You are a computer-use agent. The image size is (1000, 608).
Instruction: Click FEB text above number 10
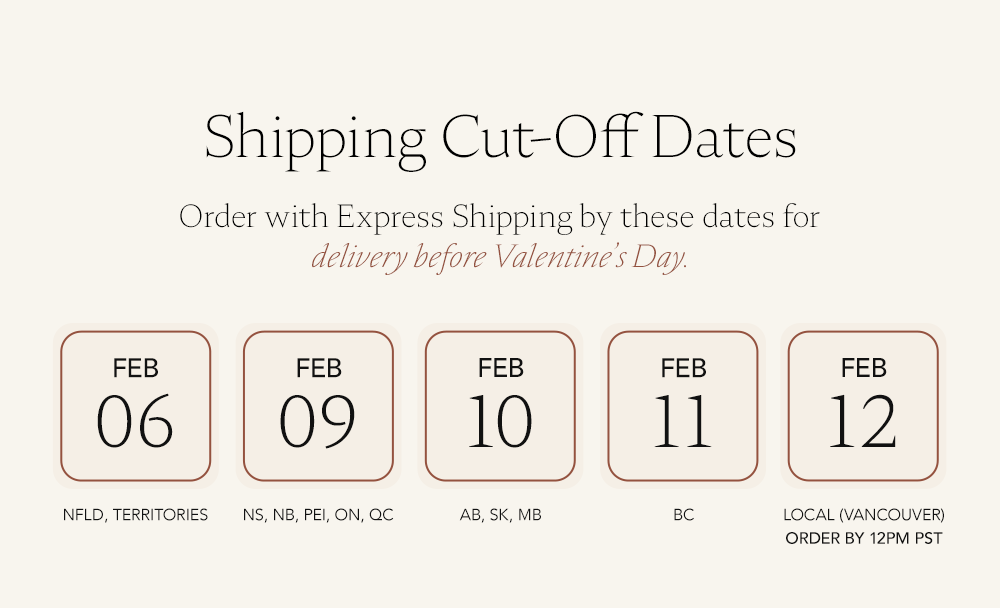501,368
